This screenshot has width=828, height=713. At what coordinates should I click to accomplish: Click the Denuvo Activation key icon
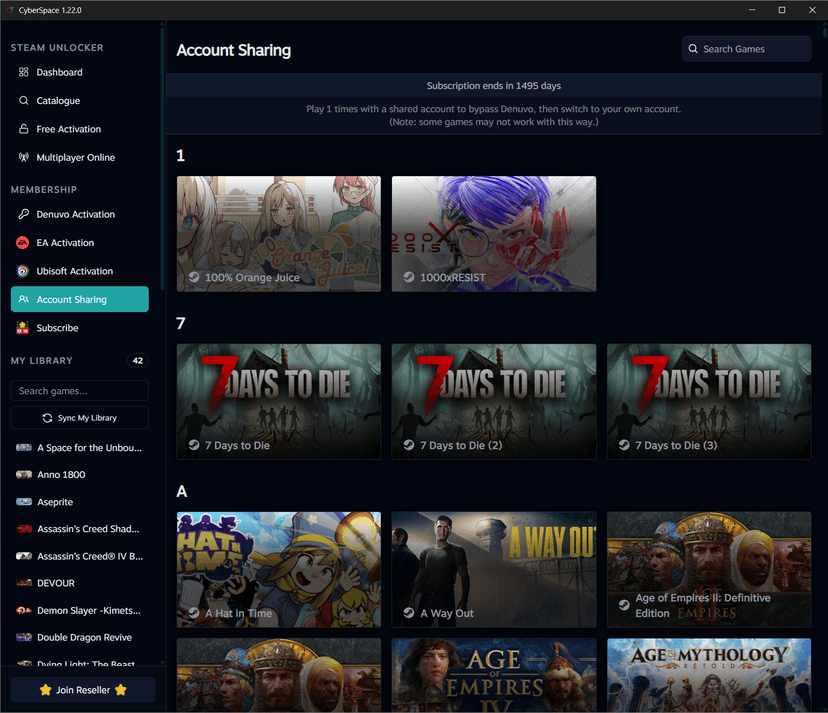coord(24,215)
